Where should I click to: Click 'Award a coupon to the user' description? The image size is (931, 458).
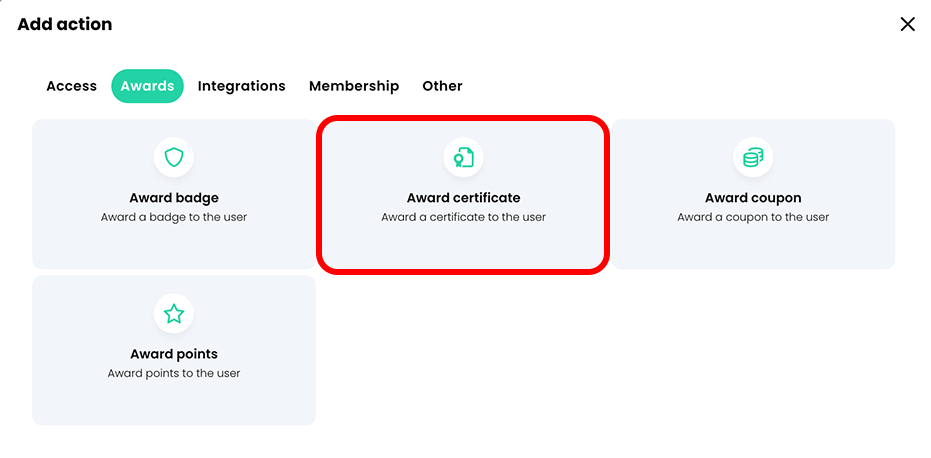pyautogui.click(x=753, y=217)
